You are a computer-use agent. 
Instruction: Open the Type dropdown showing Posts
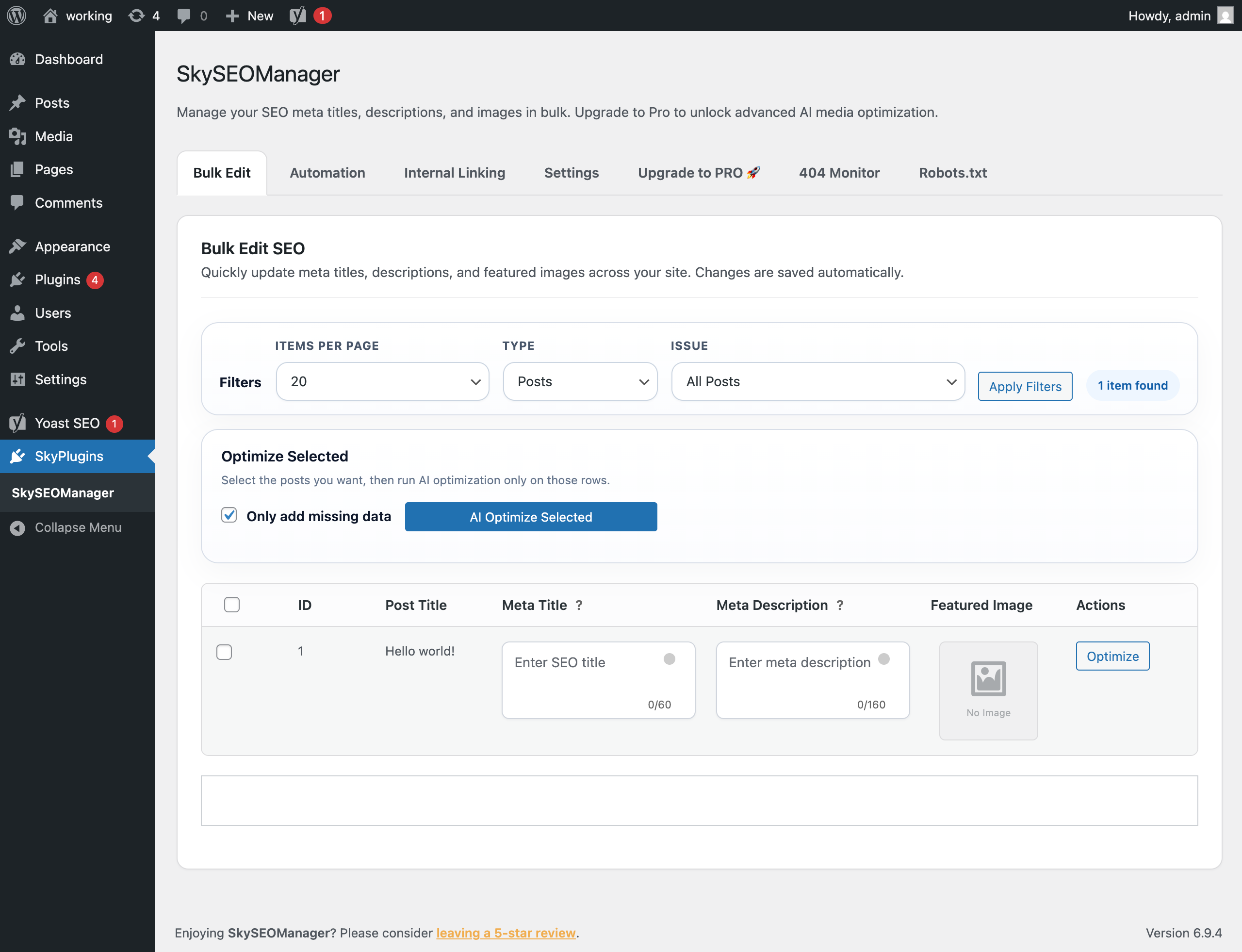coord(580,381)
